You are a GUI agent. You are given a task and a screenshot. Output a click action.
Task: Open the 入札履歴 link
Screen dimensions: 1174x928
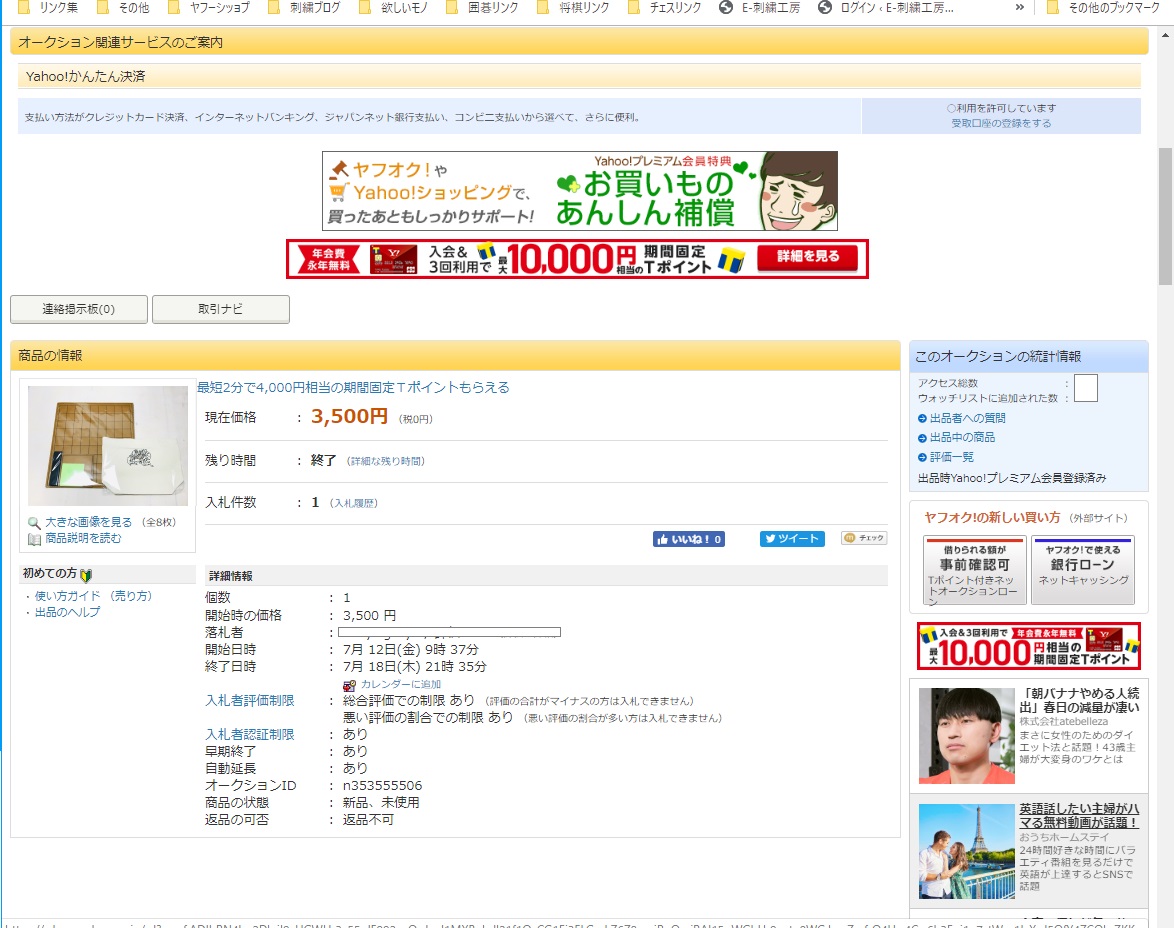tap(353, 503)
